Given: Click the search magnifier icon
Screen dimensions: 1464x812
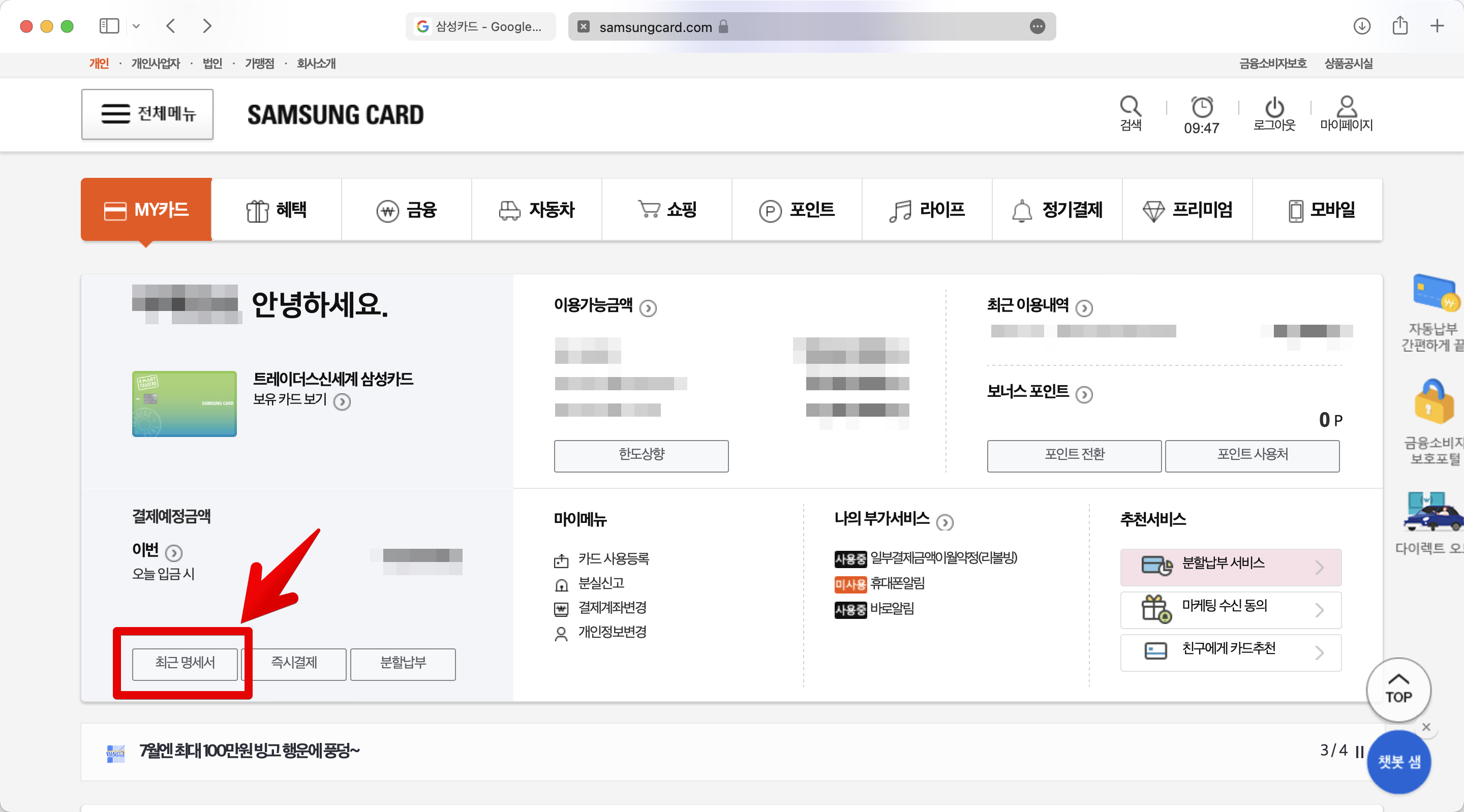Looking at the screenshot, I should 1130,107.
